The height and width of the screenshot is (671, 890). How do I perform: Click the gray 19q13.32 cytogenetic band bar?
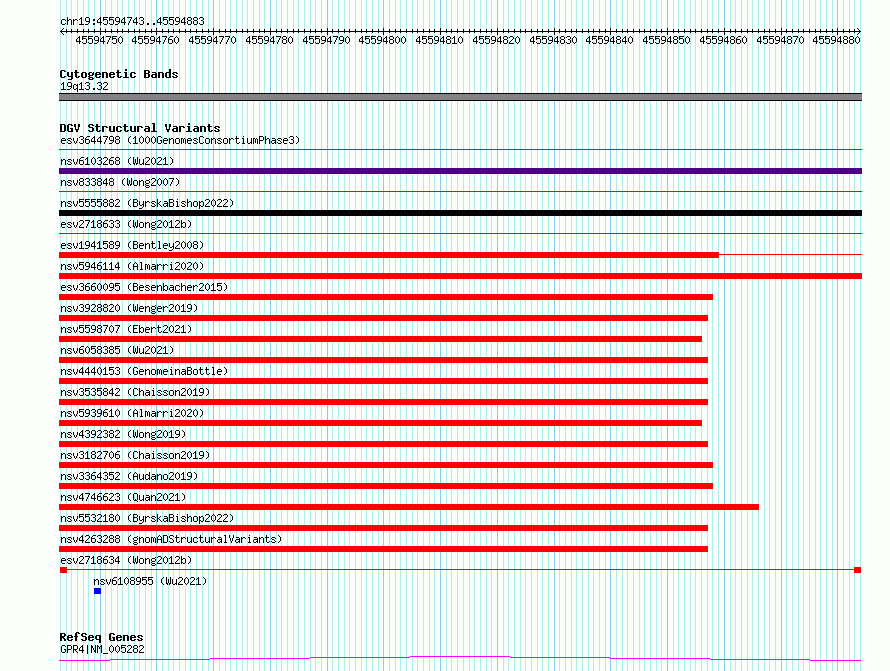[x=460, y=97]
